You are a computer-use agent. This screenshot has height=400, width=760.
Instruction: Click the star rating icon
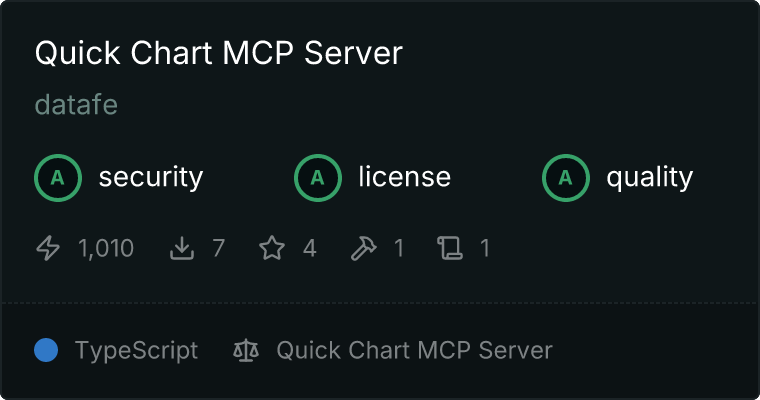(x=272, y=248)
